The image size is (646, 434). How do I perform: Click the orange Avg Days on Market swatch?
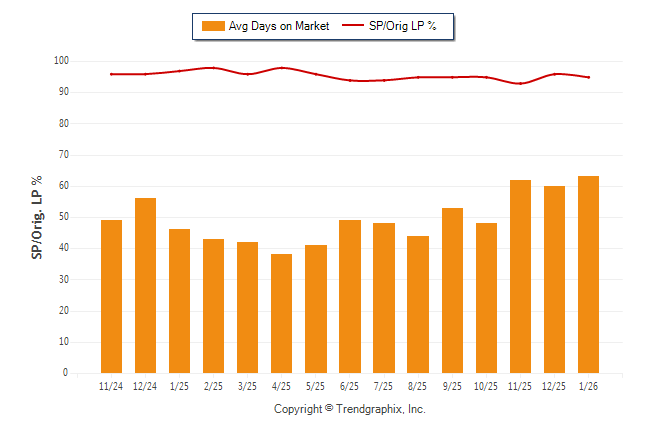(213, 26)
